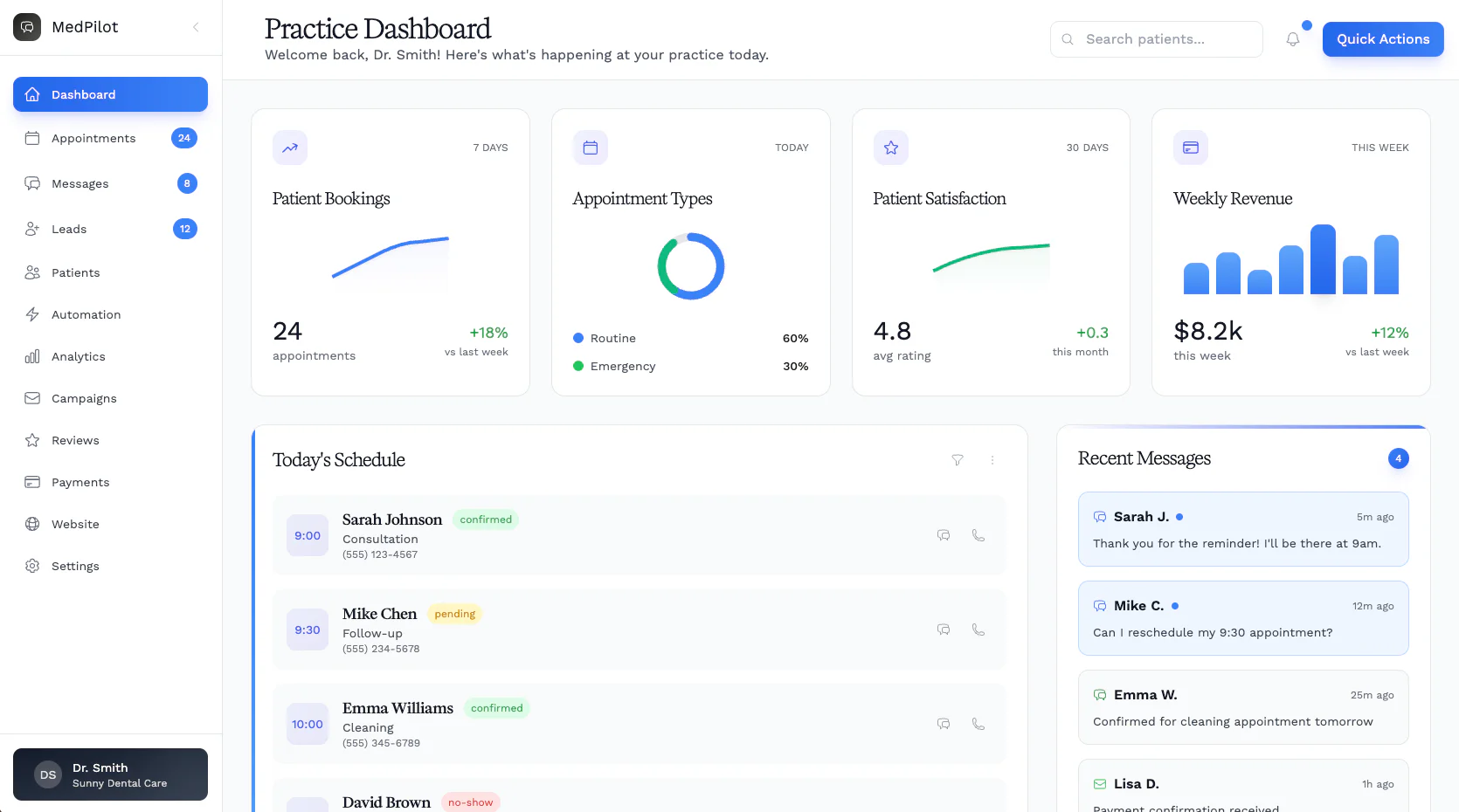
Task: Click the MedPilot logo icon
Action: tap(27, 27)
